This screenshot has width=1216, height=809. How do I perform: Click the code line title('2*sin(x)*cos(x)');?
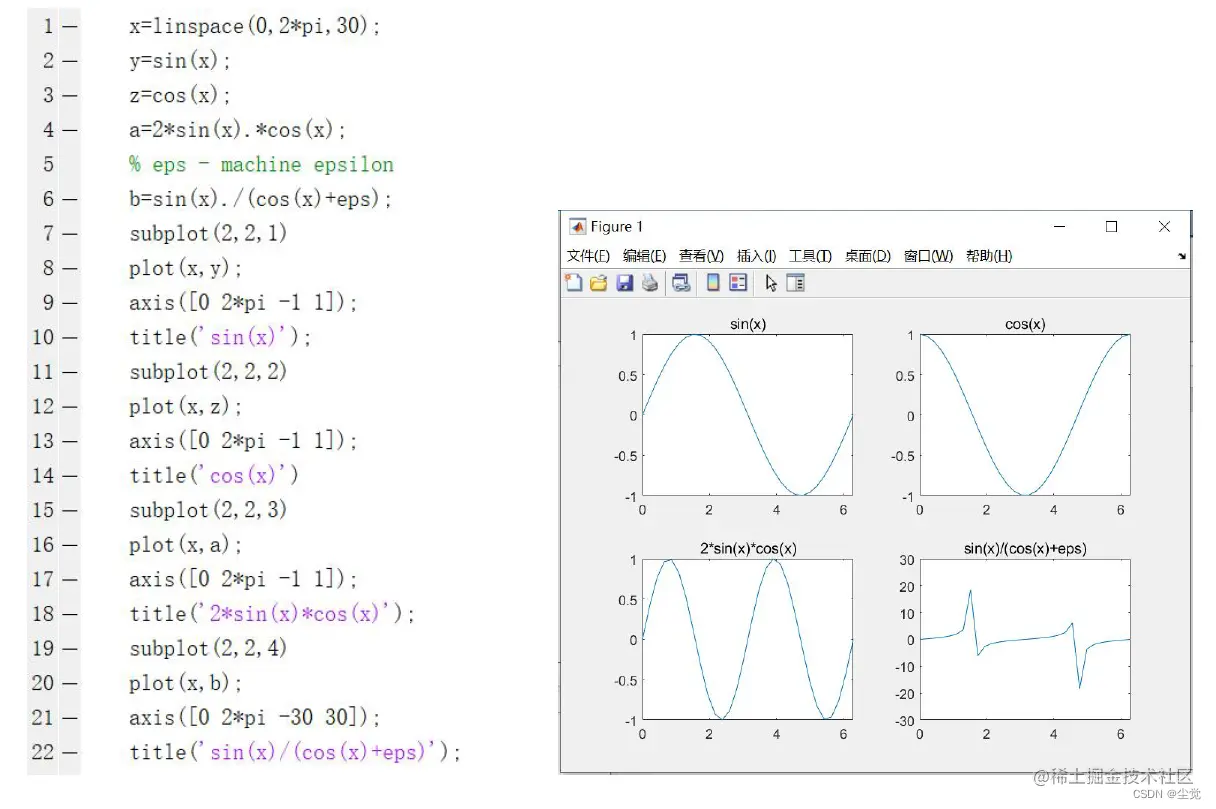tap(272, 614)
